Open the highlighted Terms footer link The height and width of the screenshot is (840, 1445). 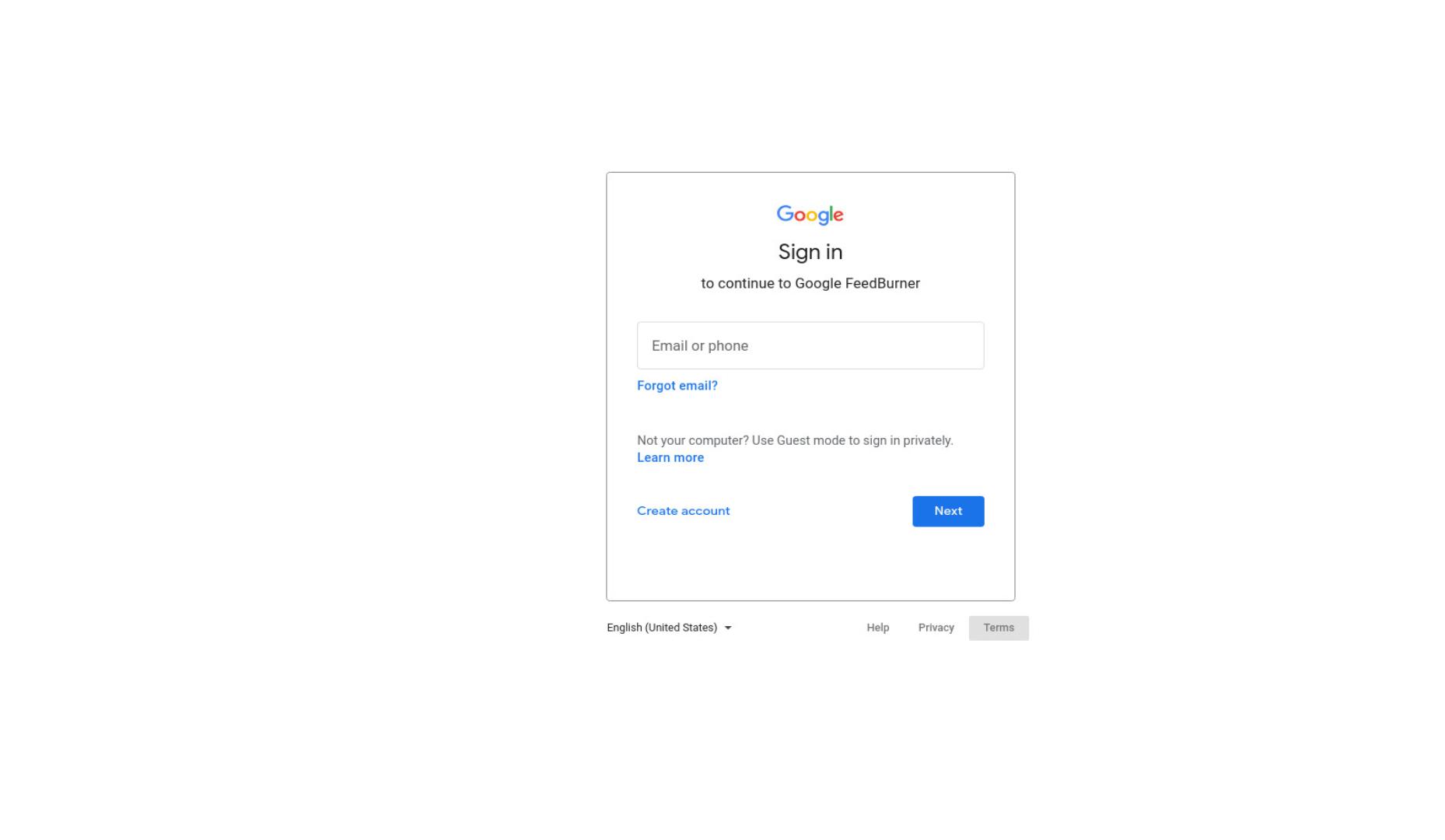999,628
